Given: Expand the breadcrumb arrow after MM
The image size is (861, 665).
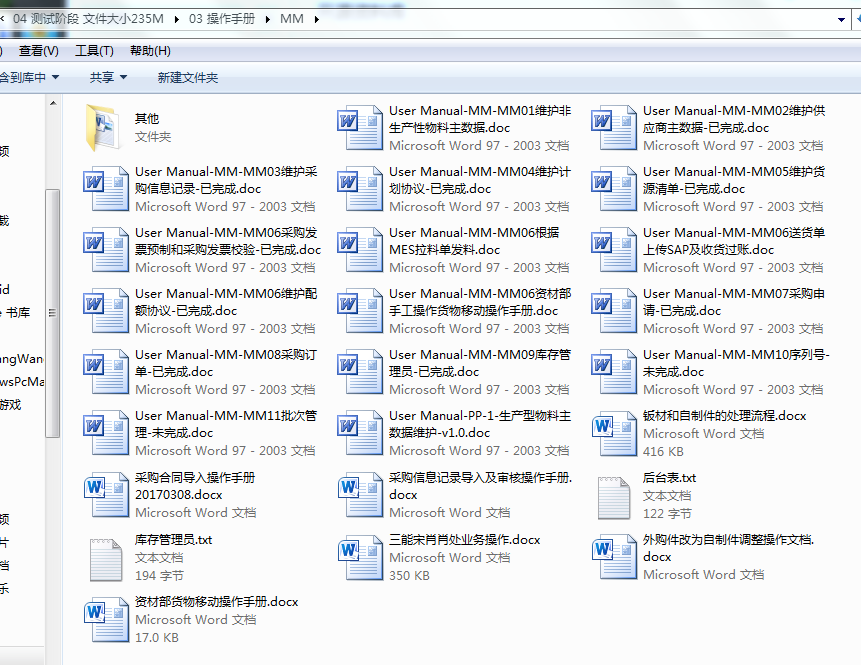Looking at the screenshot, I should coord(317,19).
